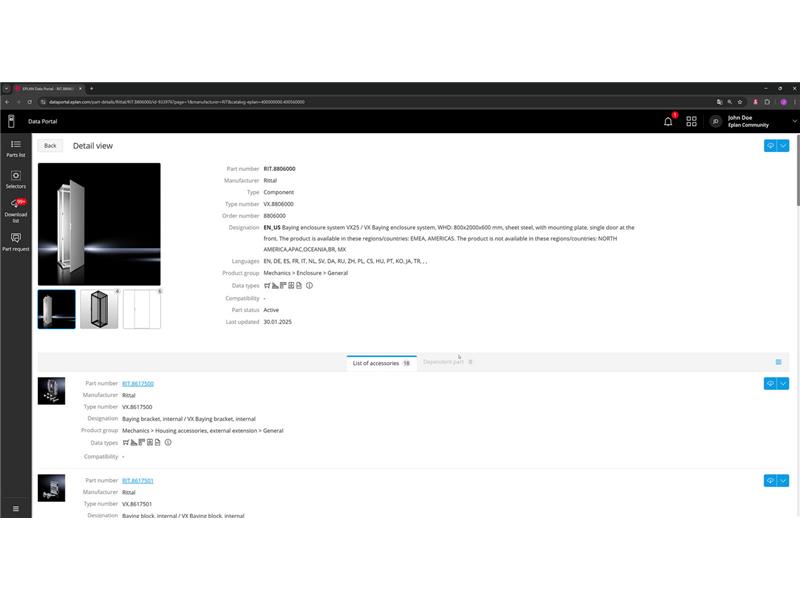800x600 pixels.
Task: Open the browser extensions puzzle icon
Action: pyautogui.click(x=767, y=102)
